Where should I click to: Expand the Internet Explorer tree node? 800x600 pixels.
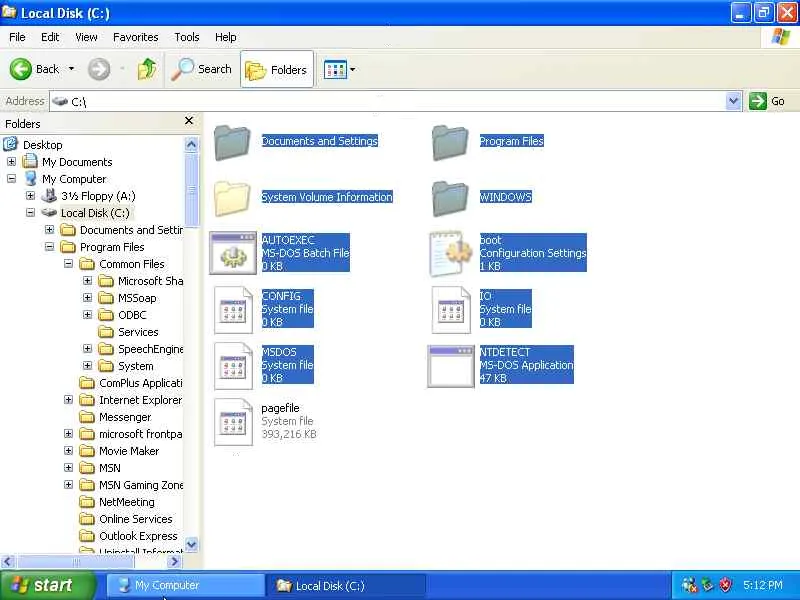(68, 400)
